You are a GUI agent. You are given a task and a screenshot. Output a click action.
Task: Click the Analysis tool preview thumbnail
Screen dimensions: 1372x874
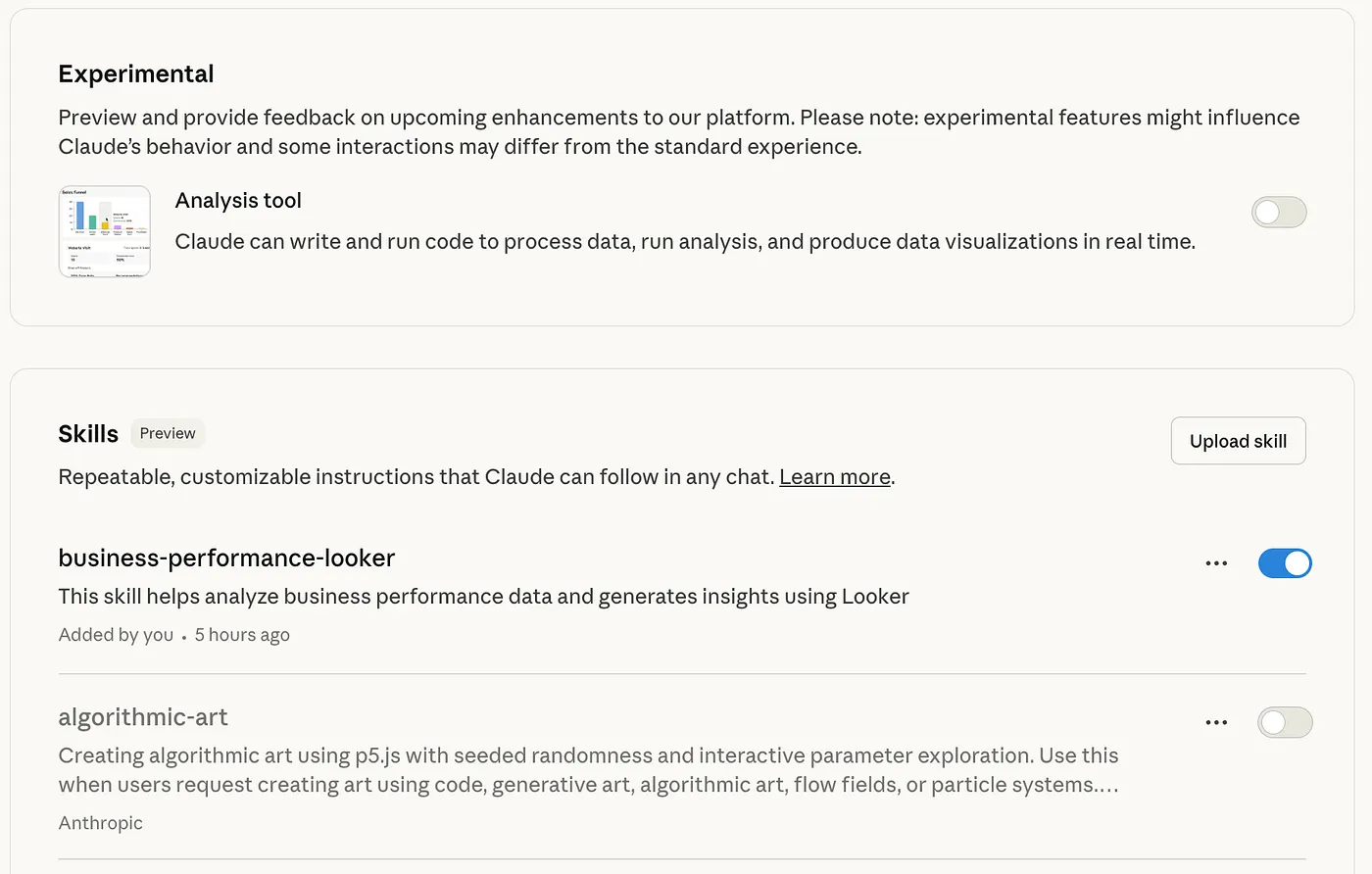click(x=104, y=231)
